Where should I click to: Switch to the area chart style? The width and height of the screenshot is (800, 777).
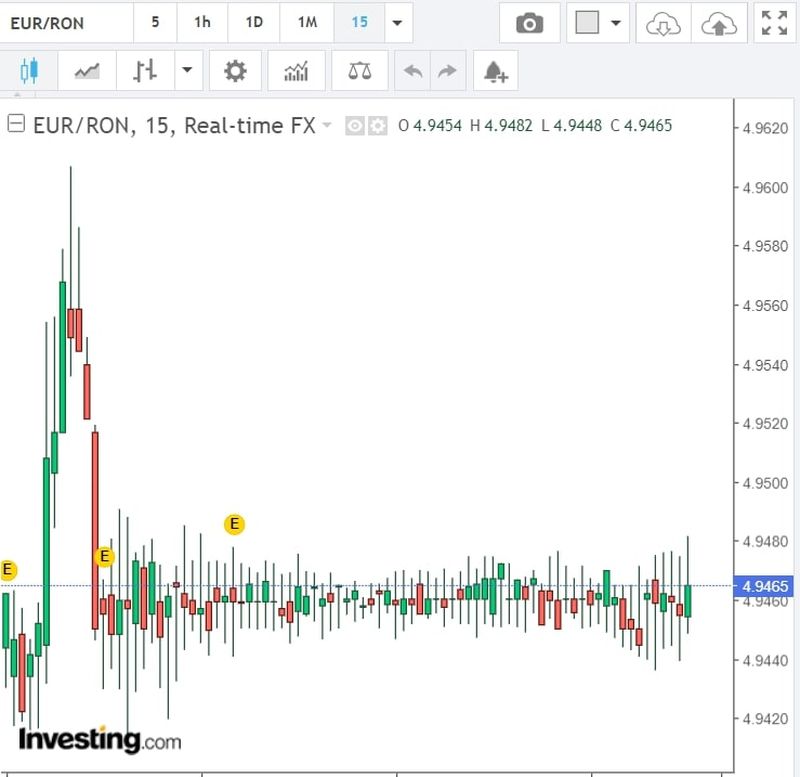(87, 71)
